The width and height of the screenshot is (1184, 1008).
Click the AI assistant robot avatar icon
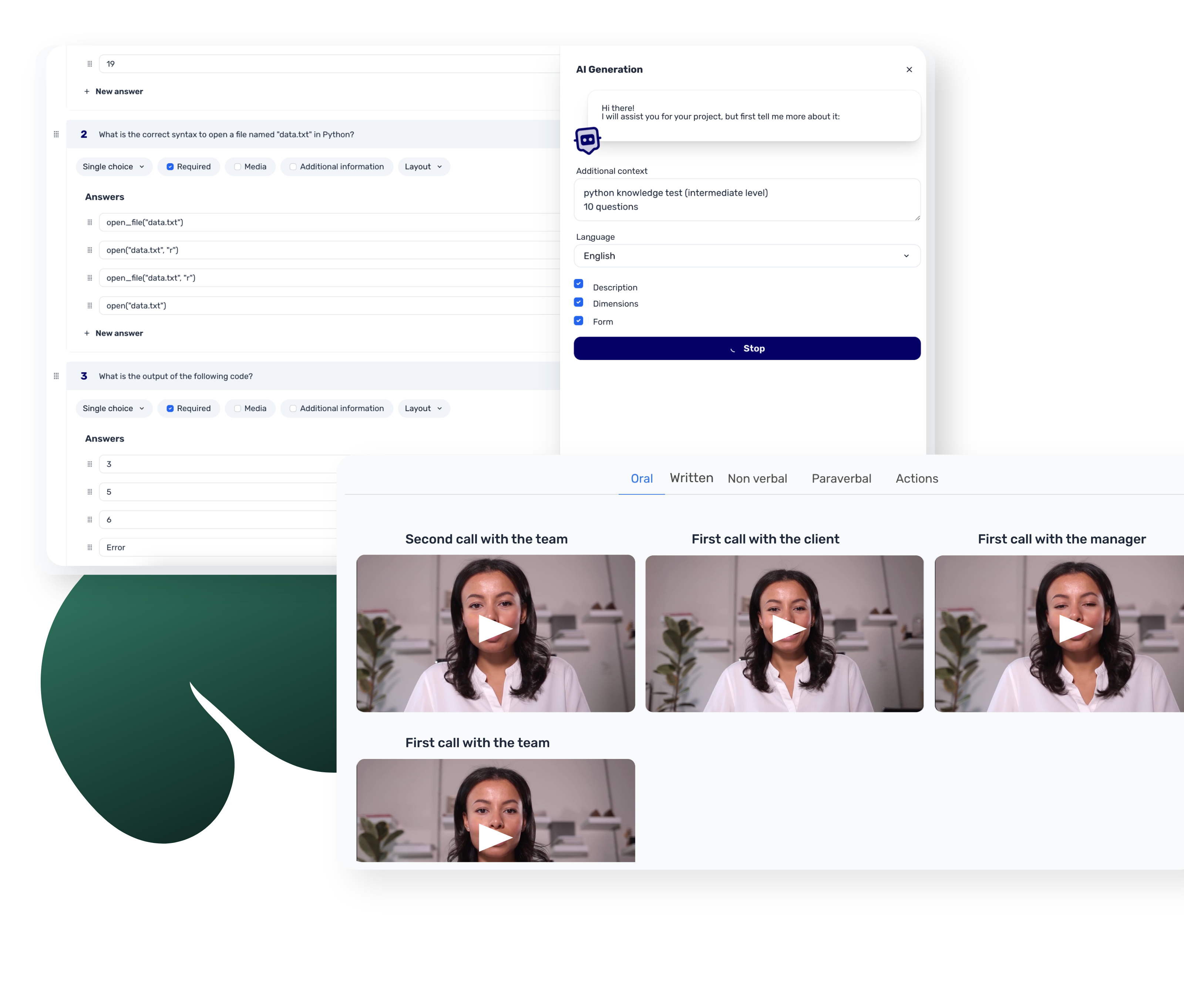[588, 140]
